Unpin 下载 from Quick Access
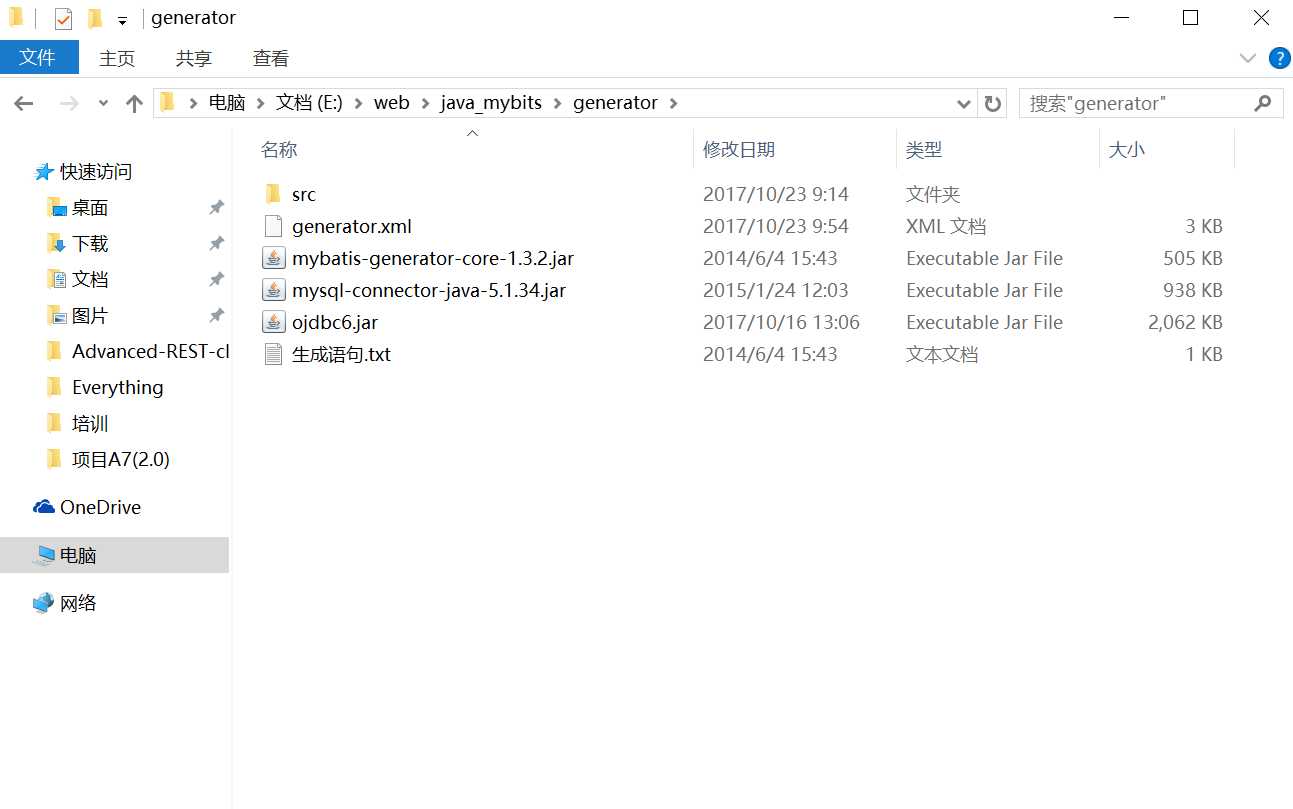 coord(216,244)
